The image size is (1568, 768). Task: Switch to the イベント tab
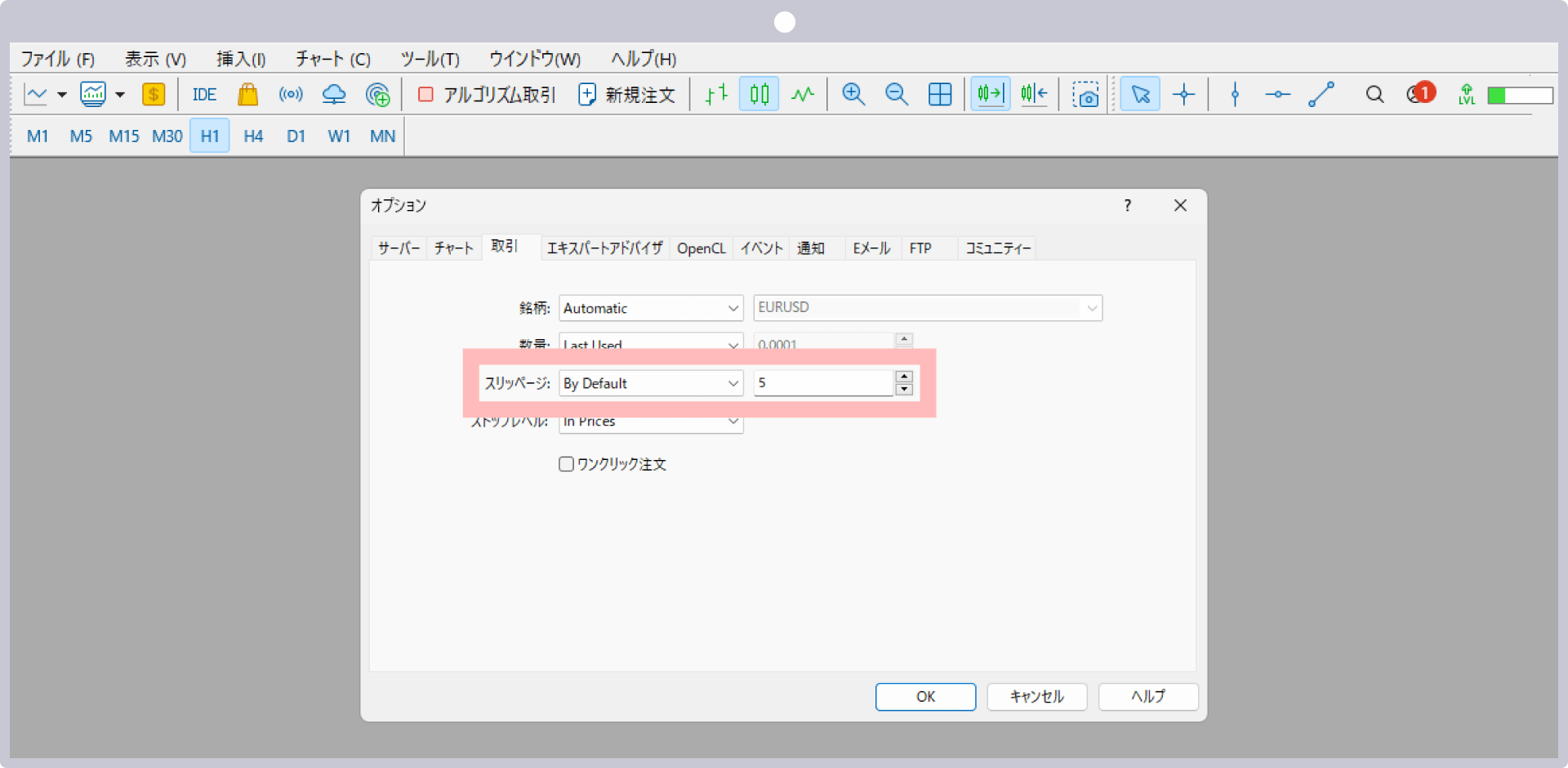click(x=762, y=248)
